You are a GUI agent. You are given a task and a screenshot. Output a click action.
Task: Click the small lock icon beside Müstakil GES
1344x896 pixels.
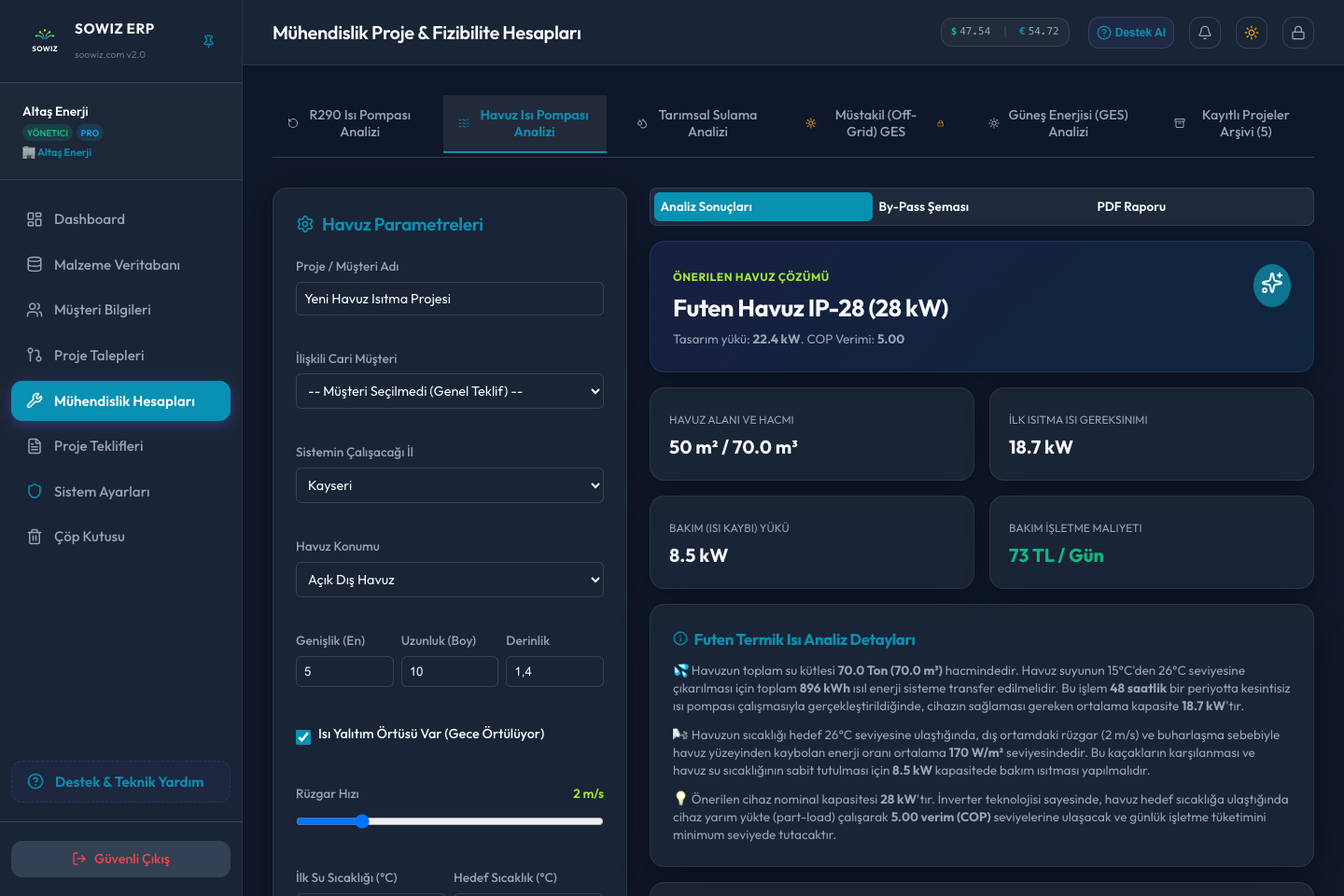(x=940, y=123)
